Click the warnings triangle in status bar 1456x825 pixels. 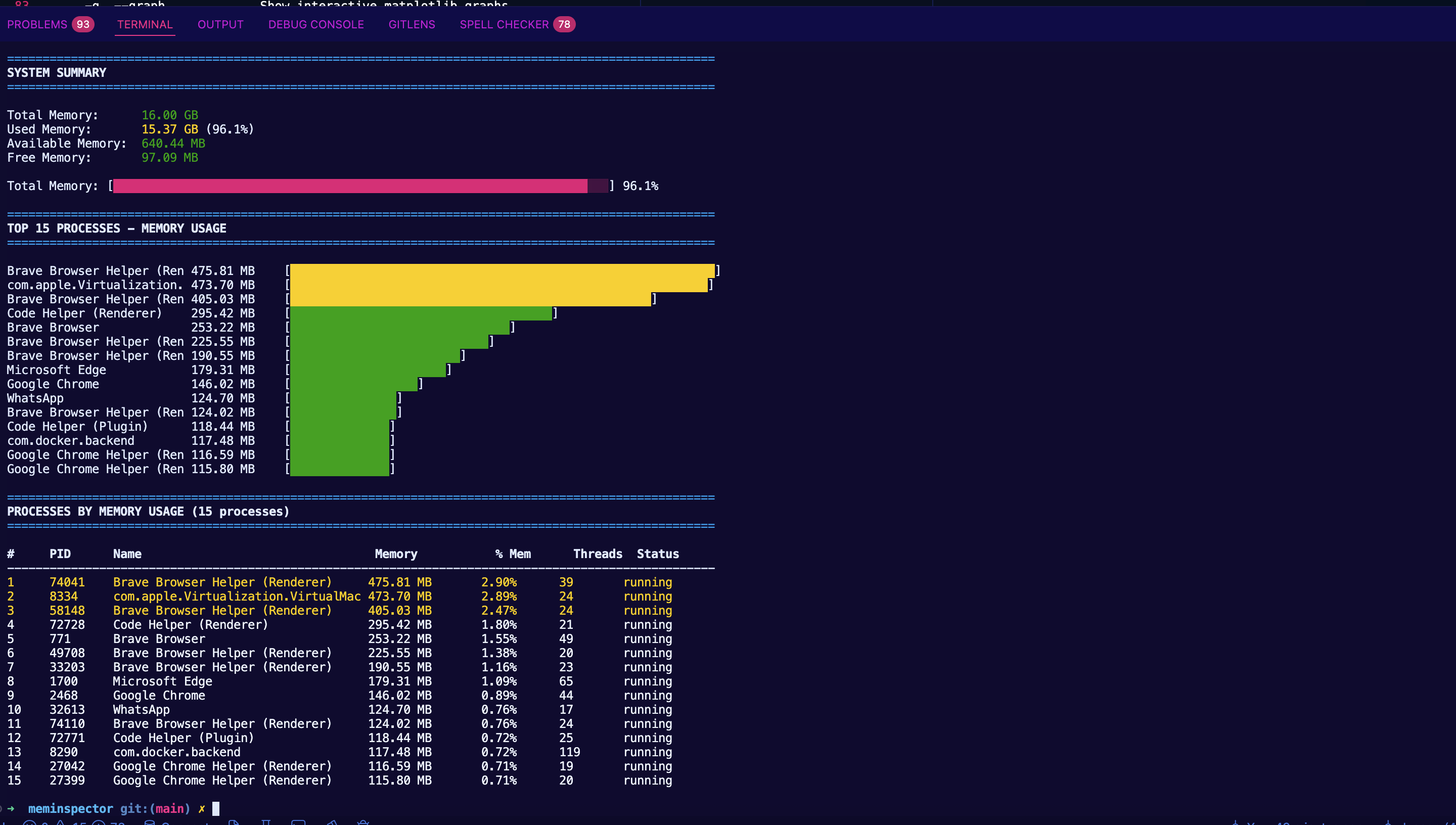[61, 823]
